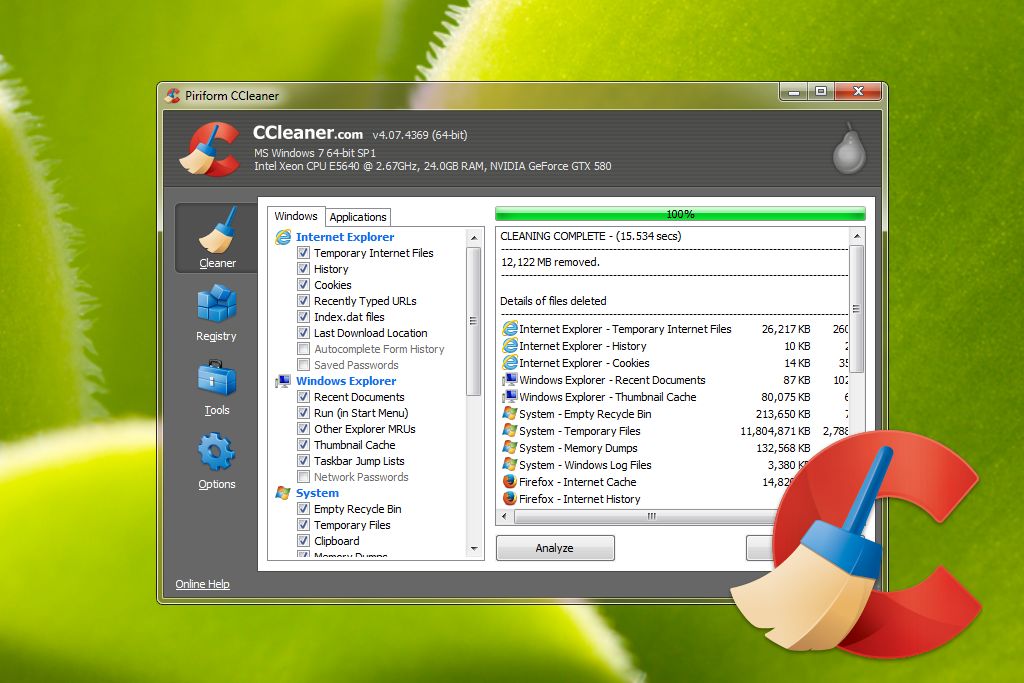Image resolution: width=1024 pixels, height=683 pixels.
Task: Toggle Index.dat files checkbox
Action: pos(303,317)
